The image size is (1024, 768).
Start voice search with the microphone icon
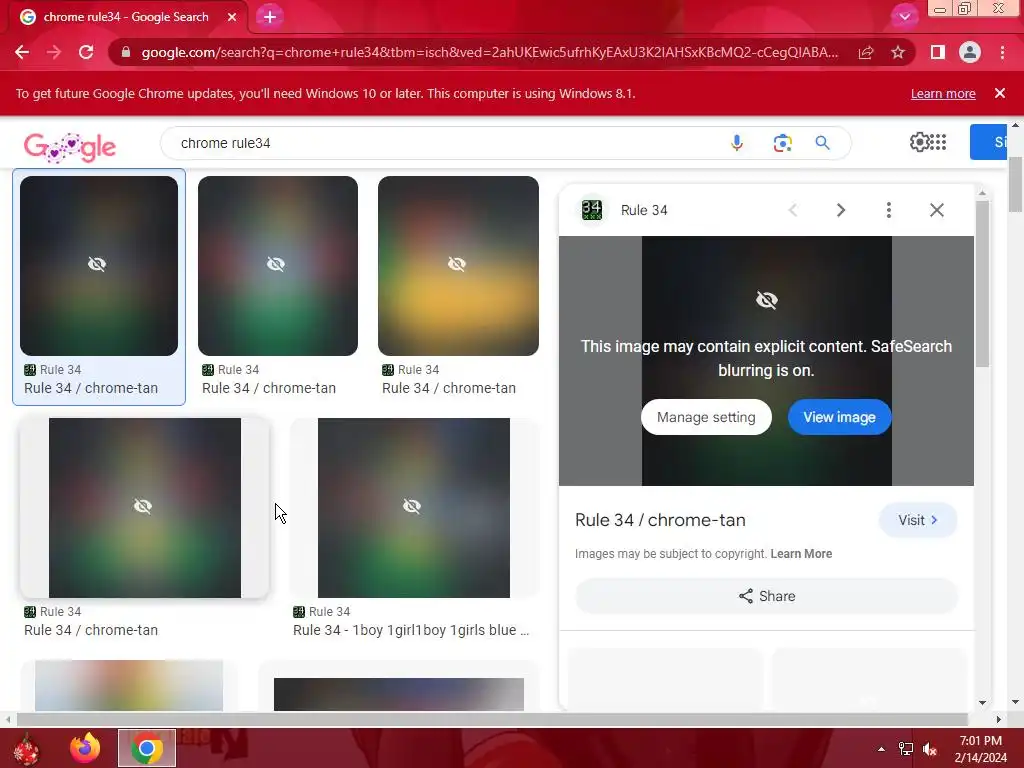737,143
